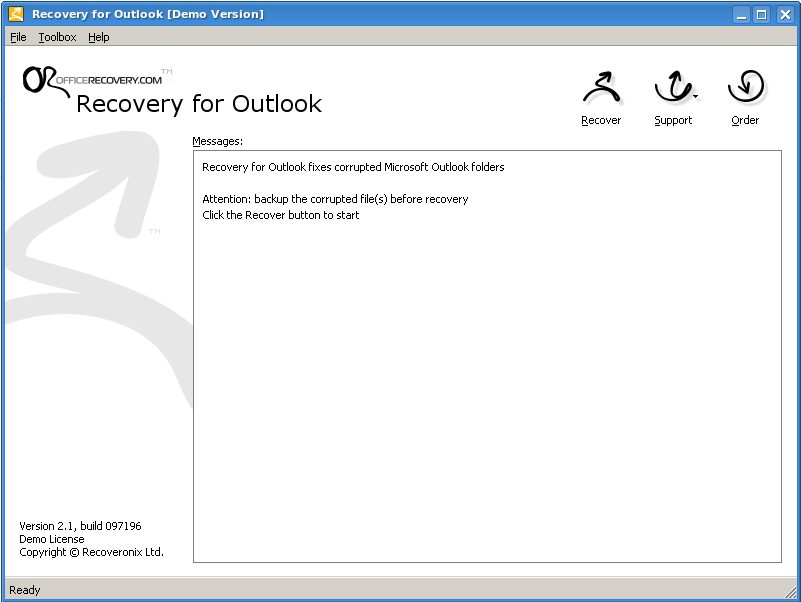Open the Help menu
The height and width of the screenshot is (602, 801).
pyautogui.click(x=99, y=37)
